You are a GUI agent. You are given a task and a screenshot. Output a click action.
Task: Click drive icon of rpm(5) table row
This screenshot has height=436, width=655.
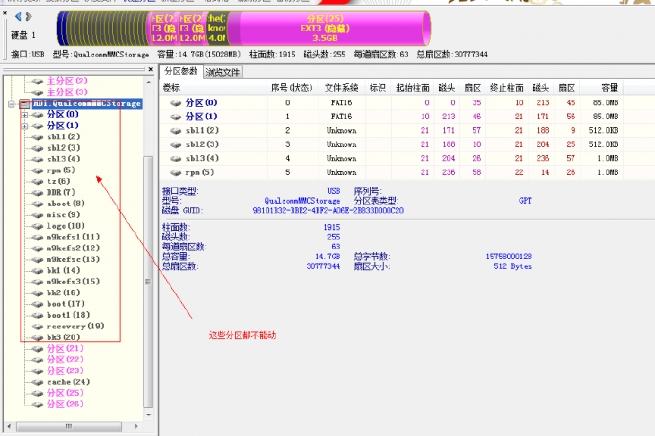175,172
